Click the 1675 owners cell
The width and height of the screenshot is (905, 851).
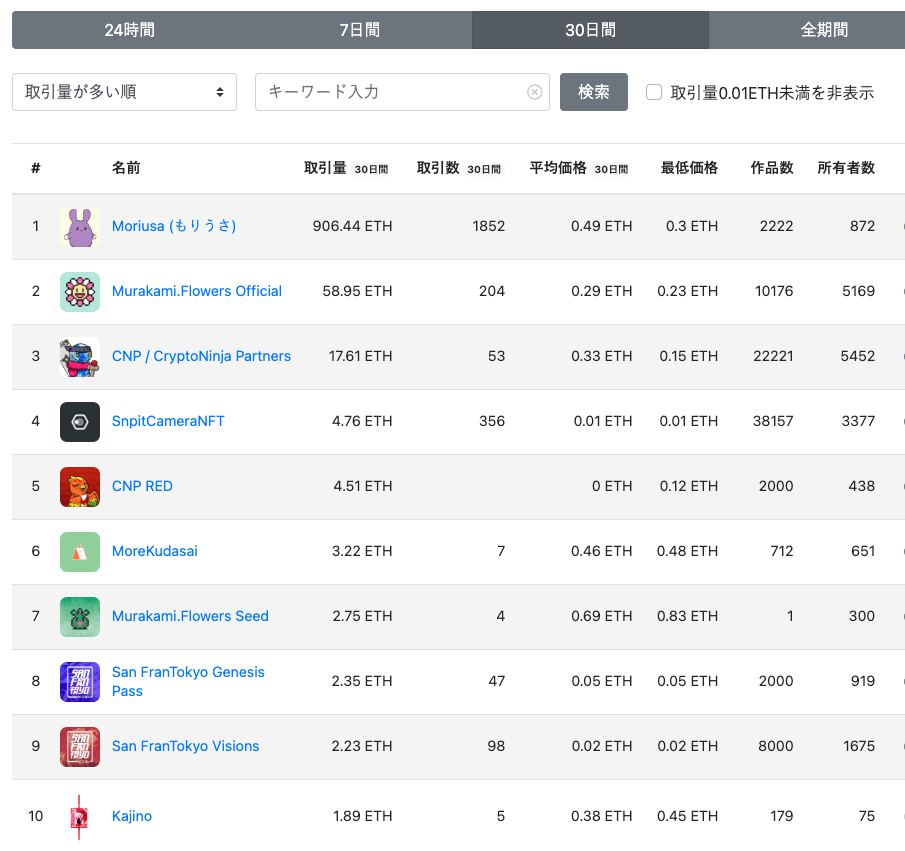point(859,746)
